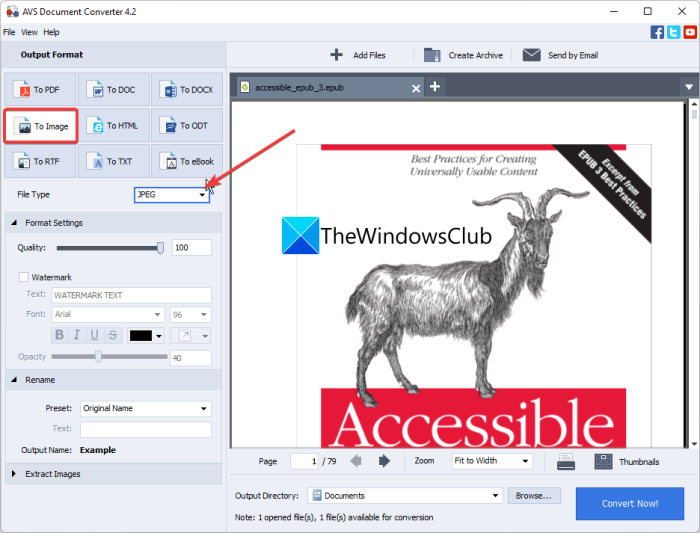Image resolution: width=700 pixels, height=533 pixels.
Task: Open the watermark orientation dropdown
Action: (x=190, y=336)
